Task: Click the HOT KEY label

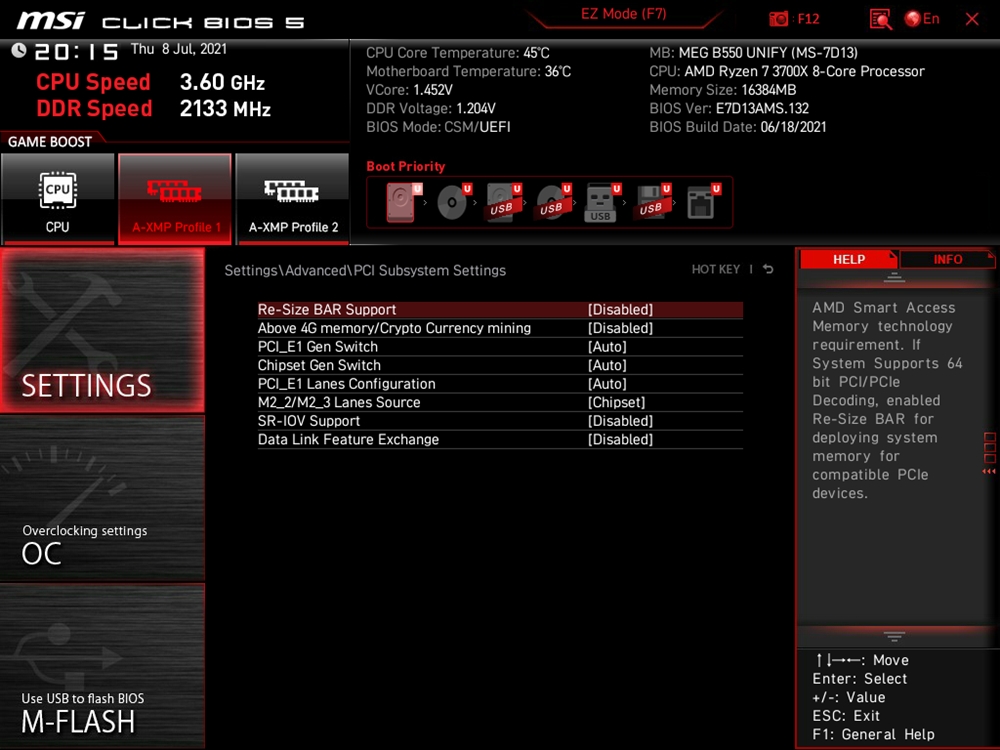Action: click(716, 270)
